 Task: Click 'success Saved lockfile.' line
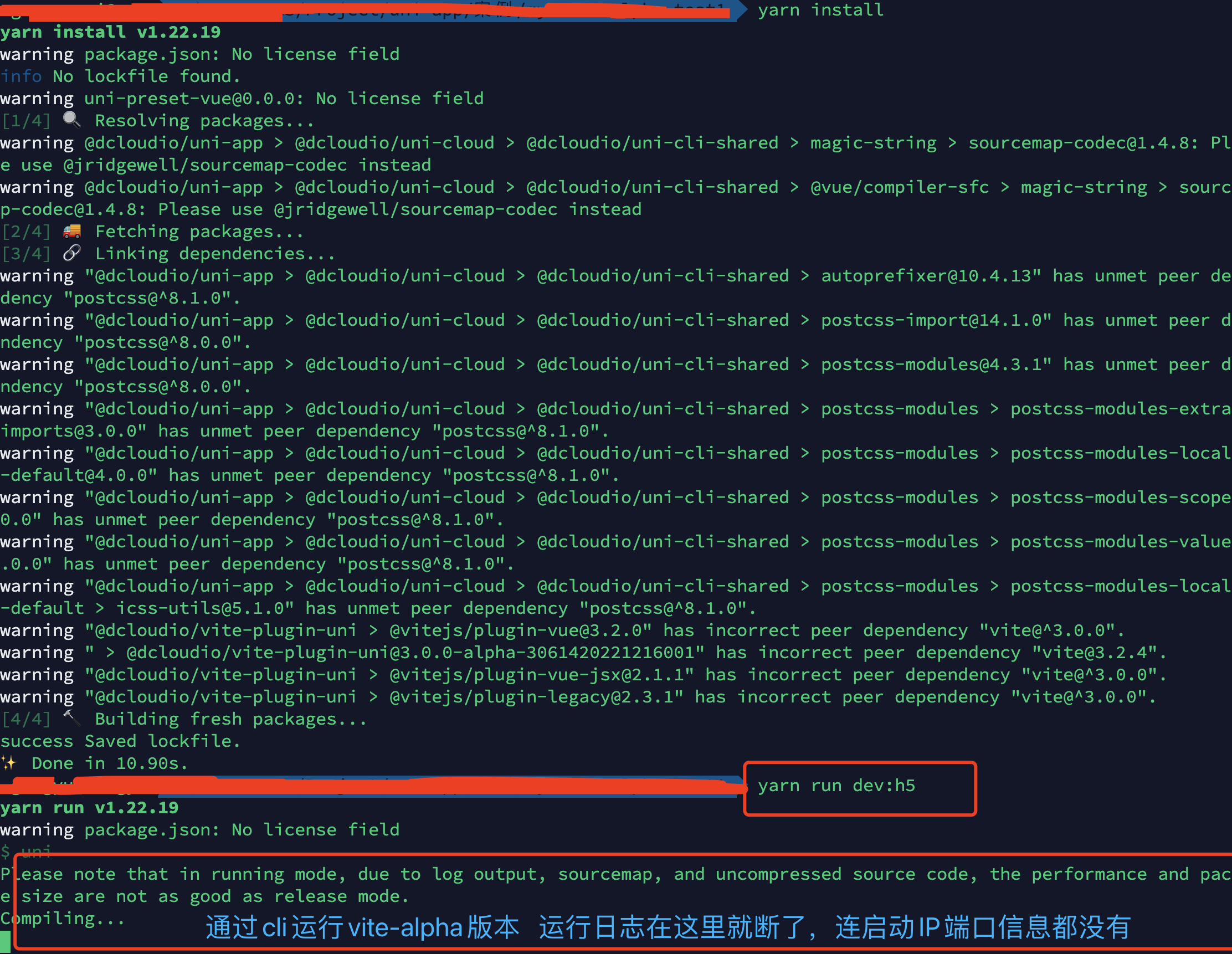(x=120, y=741)
